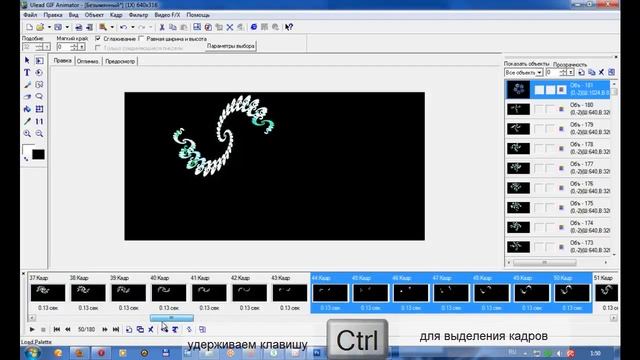Click the New file icon in toolbar
The width and height of the screenshot is (640, 360).
[29, 27]
